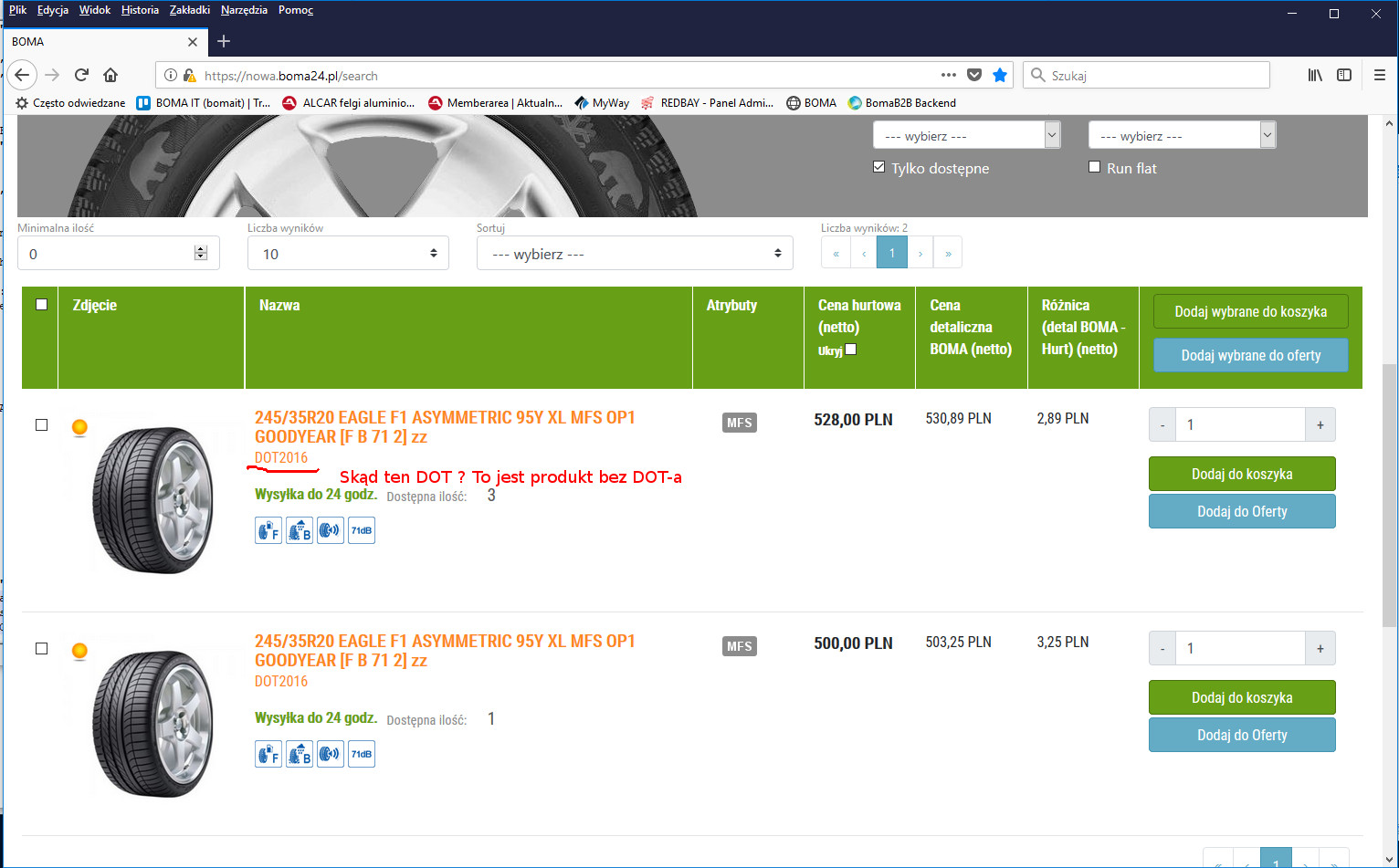Click the noise level icon on second tire
The width and height of the screenshot is (1399, 868).
click(330, 754)
